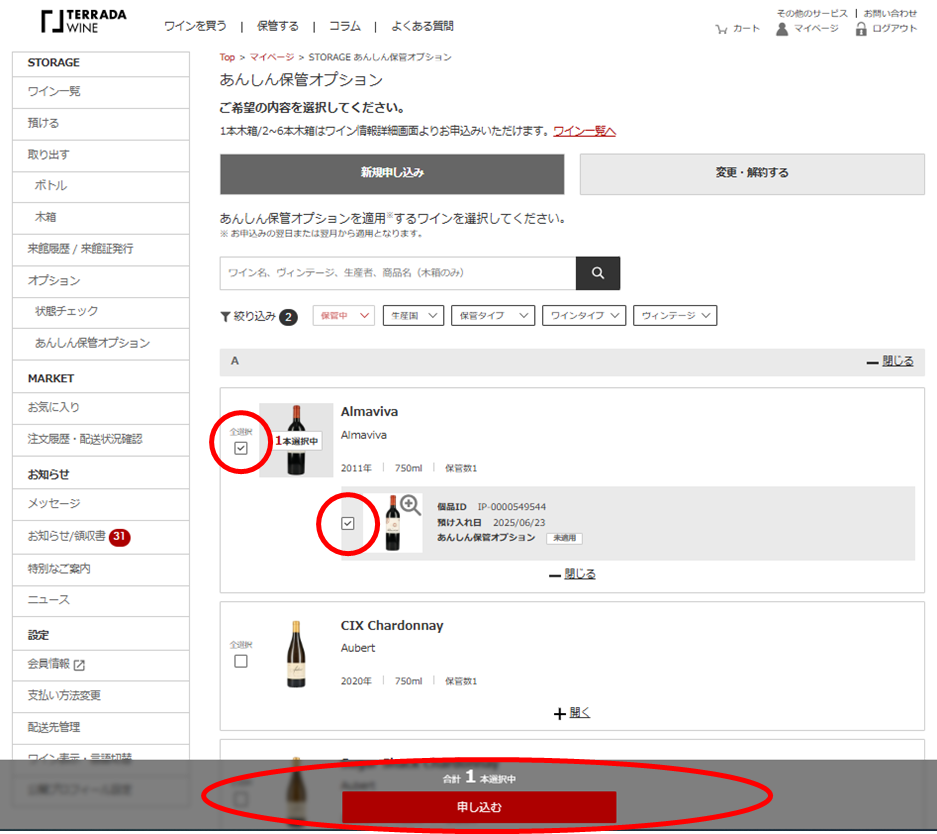This screenshot has height=834, width=937.
Task: Click the 未適用 status tag
Action: [564, 538]
